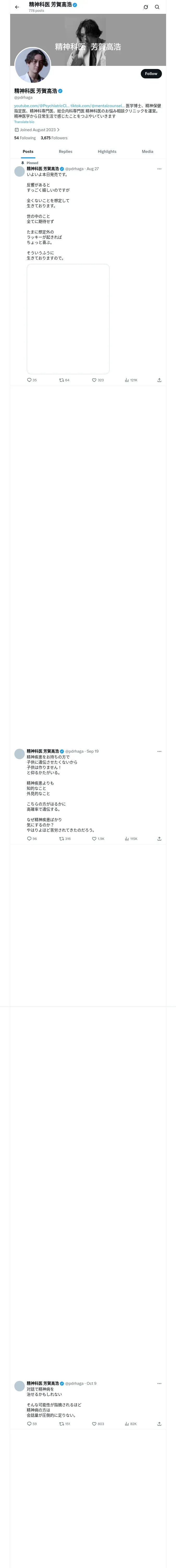Go back using the arrow icon
Image resolution: width=176 pixels, height=1568 pixels.
tap(17, 7)
